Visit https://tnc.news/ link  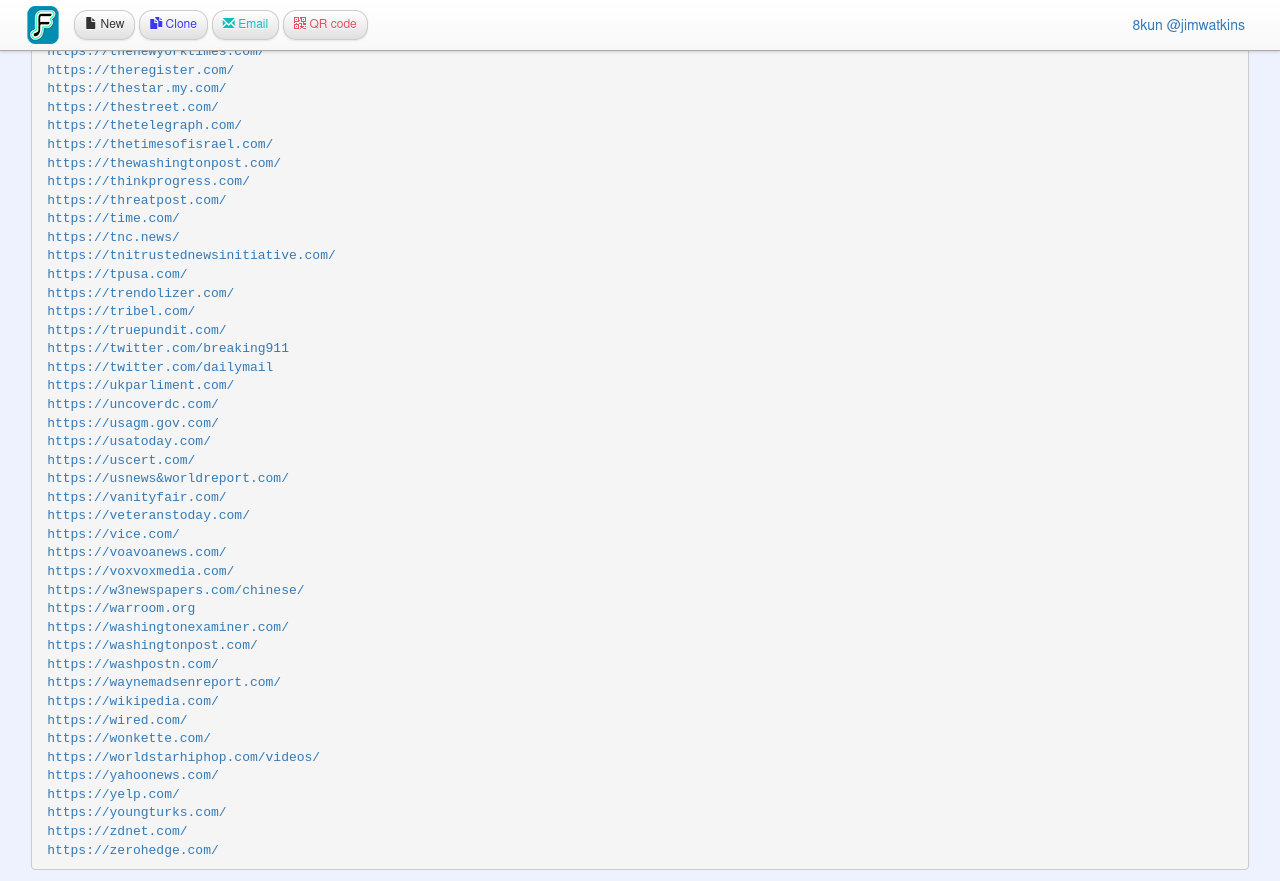click(114, 237)
